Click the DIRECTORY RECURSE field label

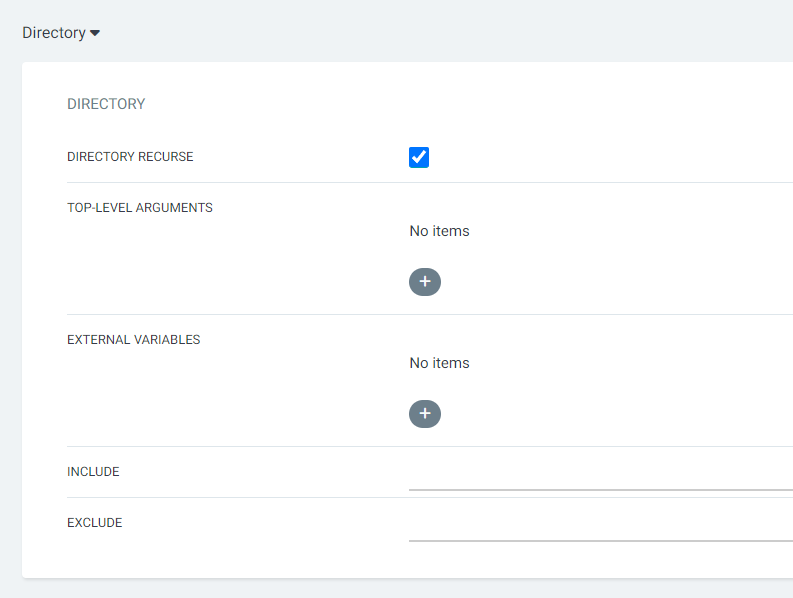click(130, 157)
